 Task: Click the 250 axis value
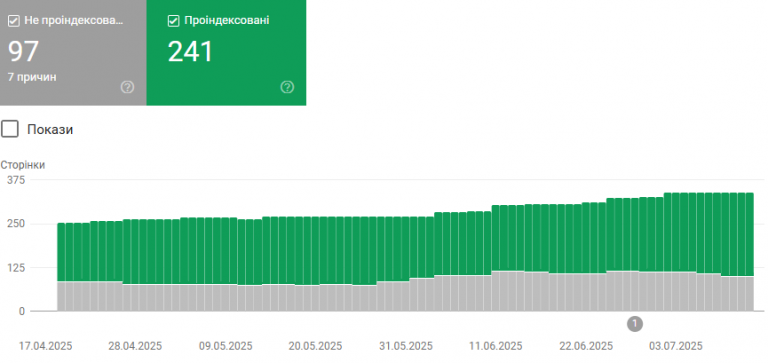(x=16, y=224)
